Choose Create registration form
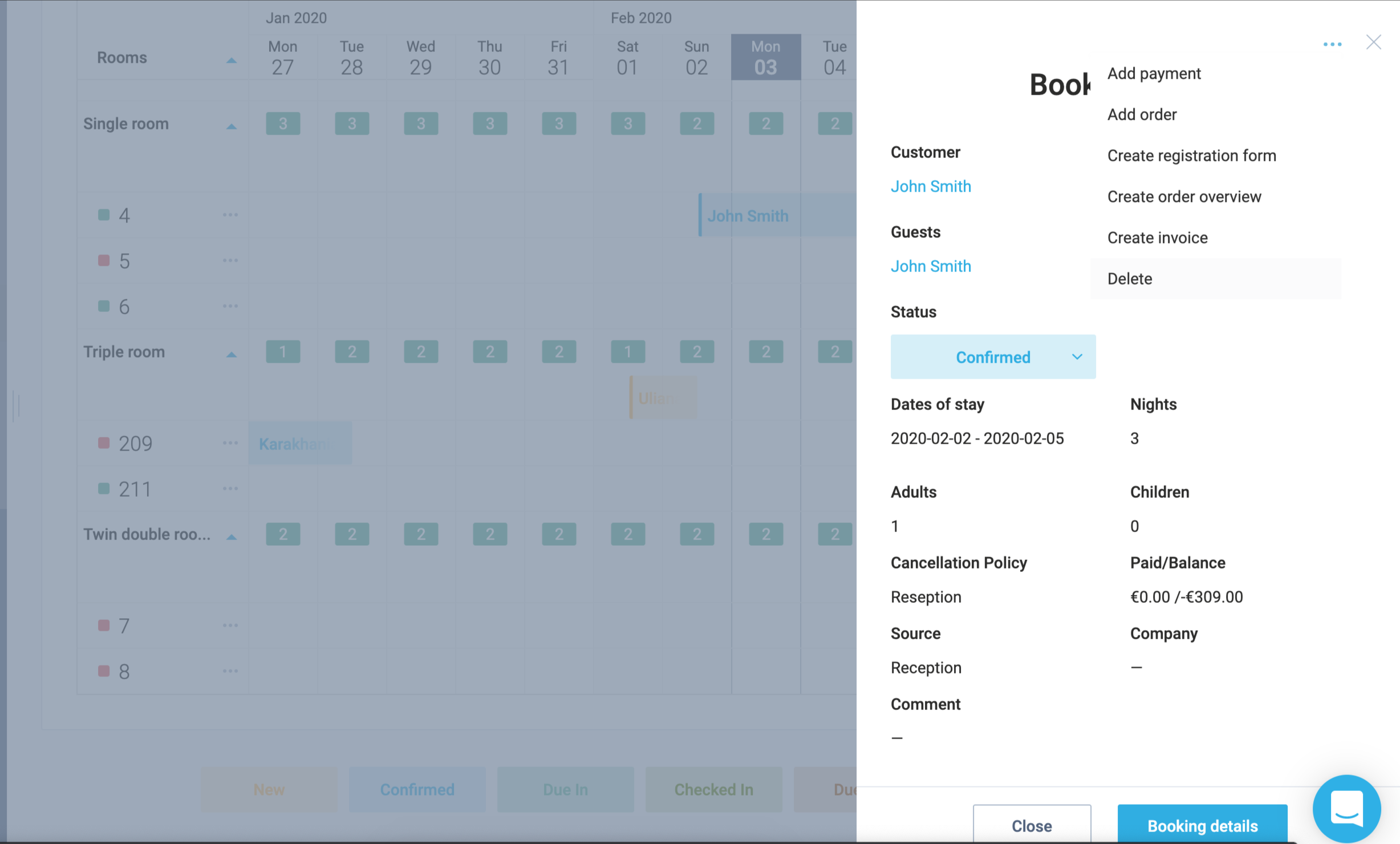Screen dimensions: 1400x844 click(x=1215, y=156)
